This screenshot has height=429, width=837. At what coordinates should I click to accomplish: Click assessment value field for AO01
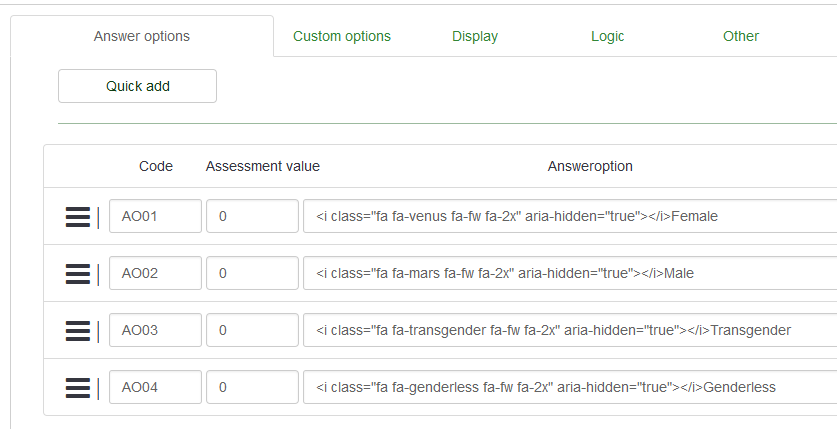[x=252, y=216]
